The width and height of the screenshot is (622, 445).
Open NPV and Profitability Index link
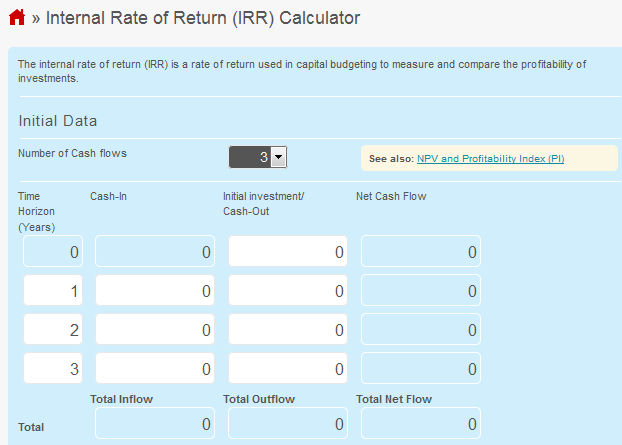click(x=490, y=159)
